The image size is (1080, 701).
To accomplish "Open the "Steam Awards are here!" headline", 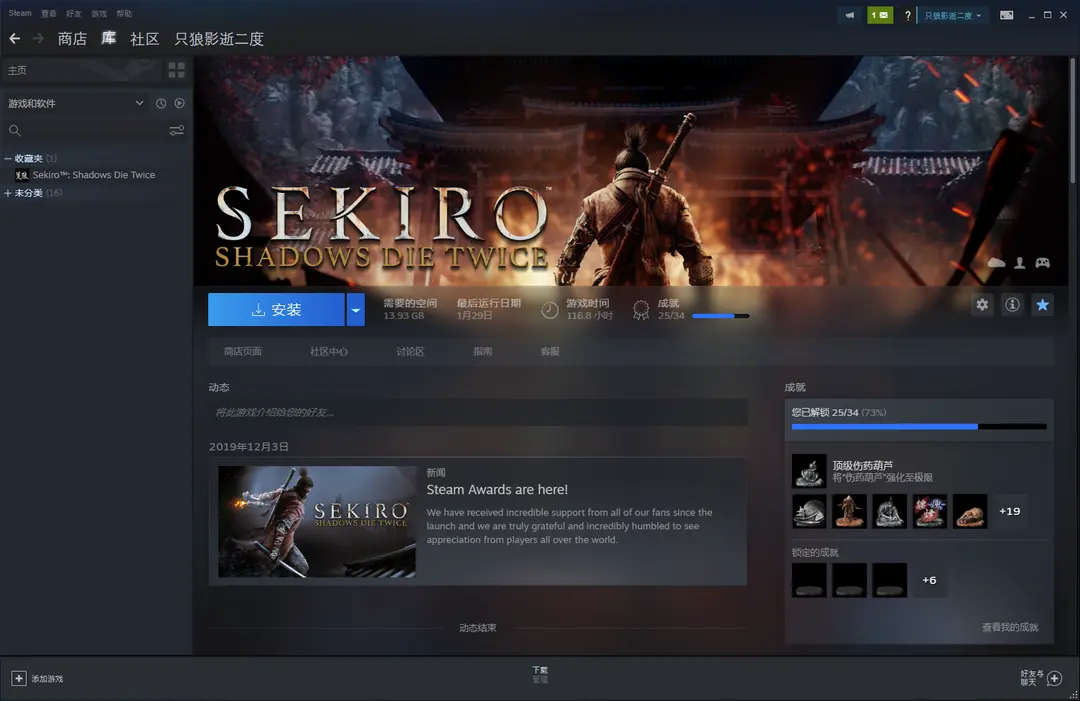I will [497, 490].
